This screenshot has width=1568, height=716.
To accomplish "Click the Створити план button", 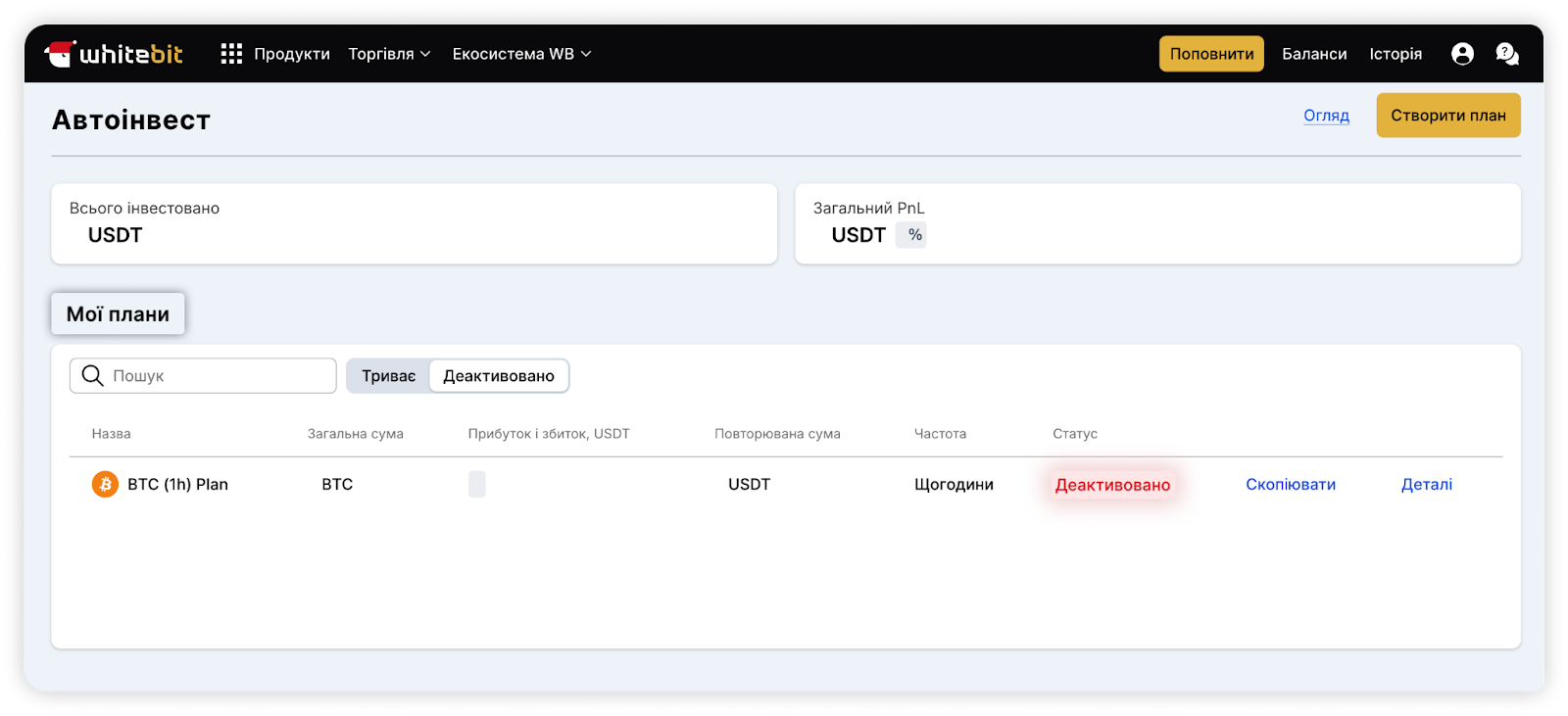I will pos(1447,116).
